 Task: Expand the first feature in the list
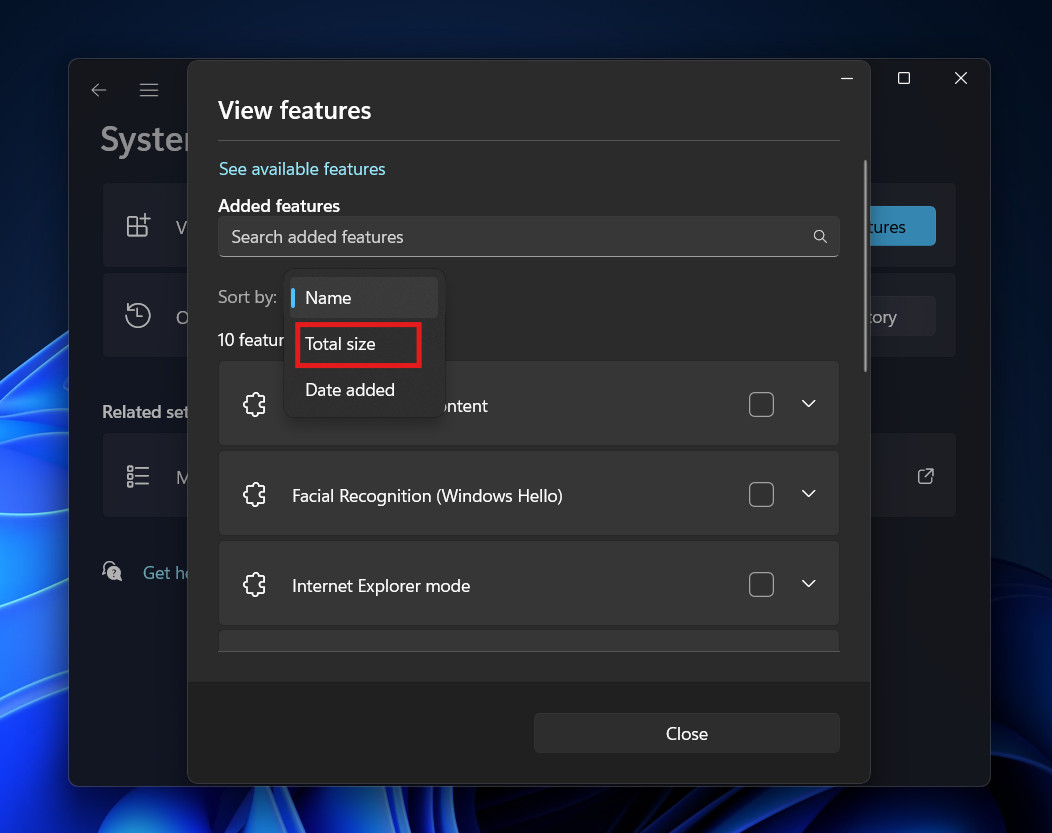tap(809, 404)
